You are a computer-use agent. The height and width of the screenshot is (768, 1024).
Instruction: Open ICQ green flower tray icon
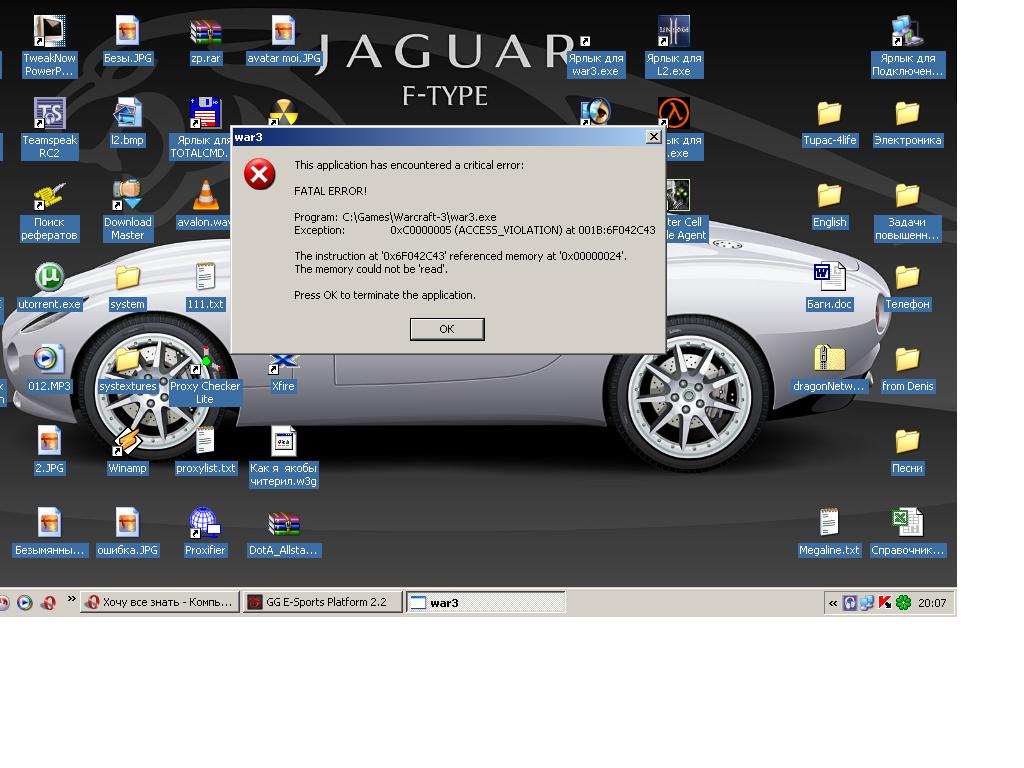click(903, 603)
